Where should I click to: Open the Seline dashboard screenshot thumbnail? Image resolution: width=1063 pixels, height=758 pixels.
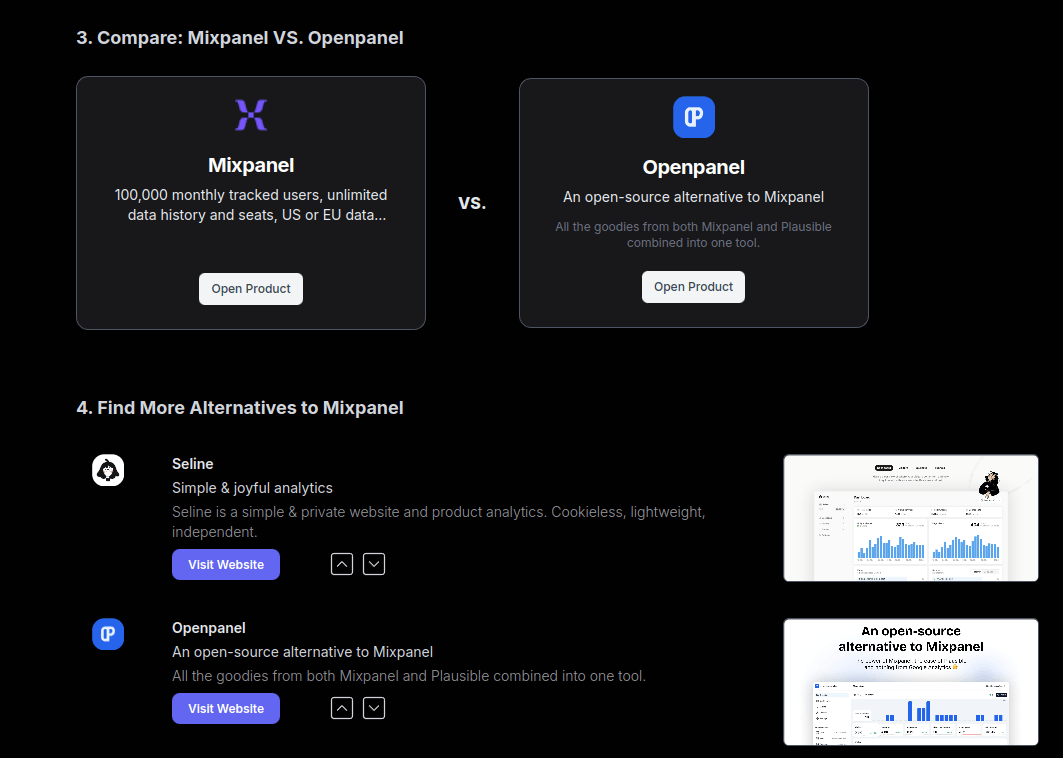coord(910,518)
